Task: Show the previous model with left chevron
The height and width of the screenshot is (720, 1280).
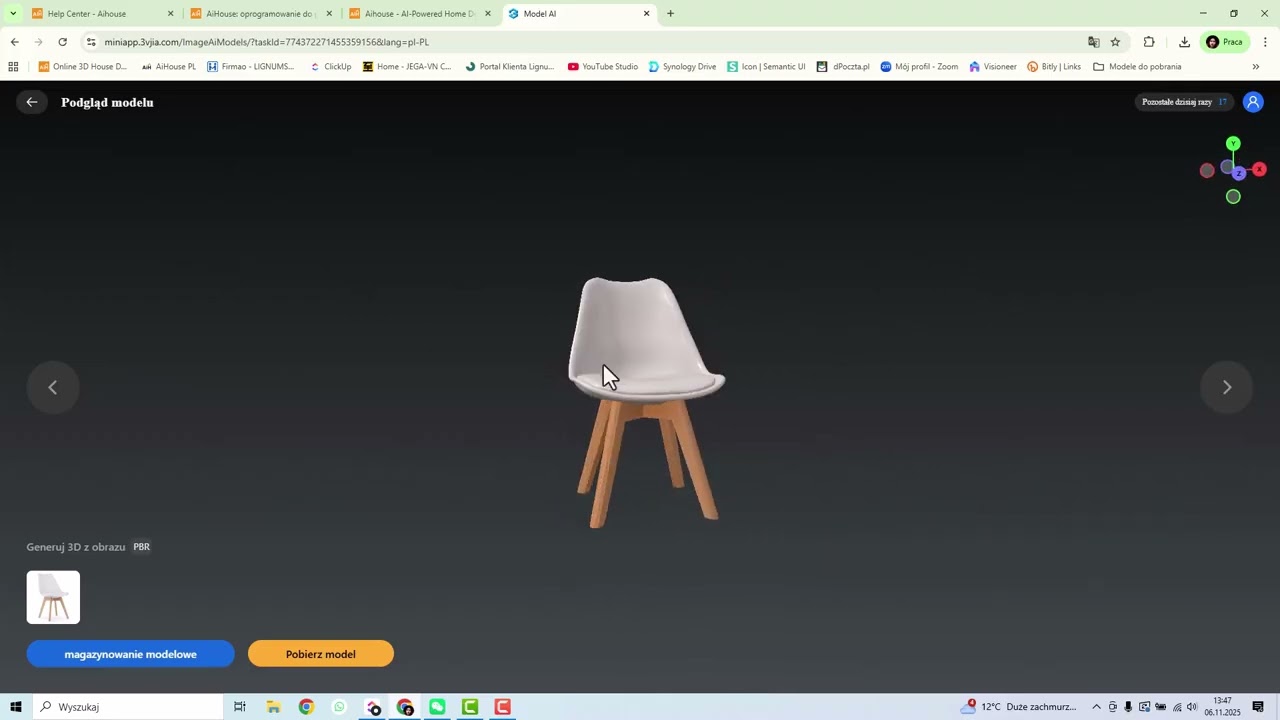Action: point(53,387)
